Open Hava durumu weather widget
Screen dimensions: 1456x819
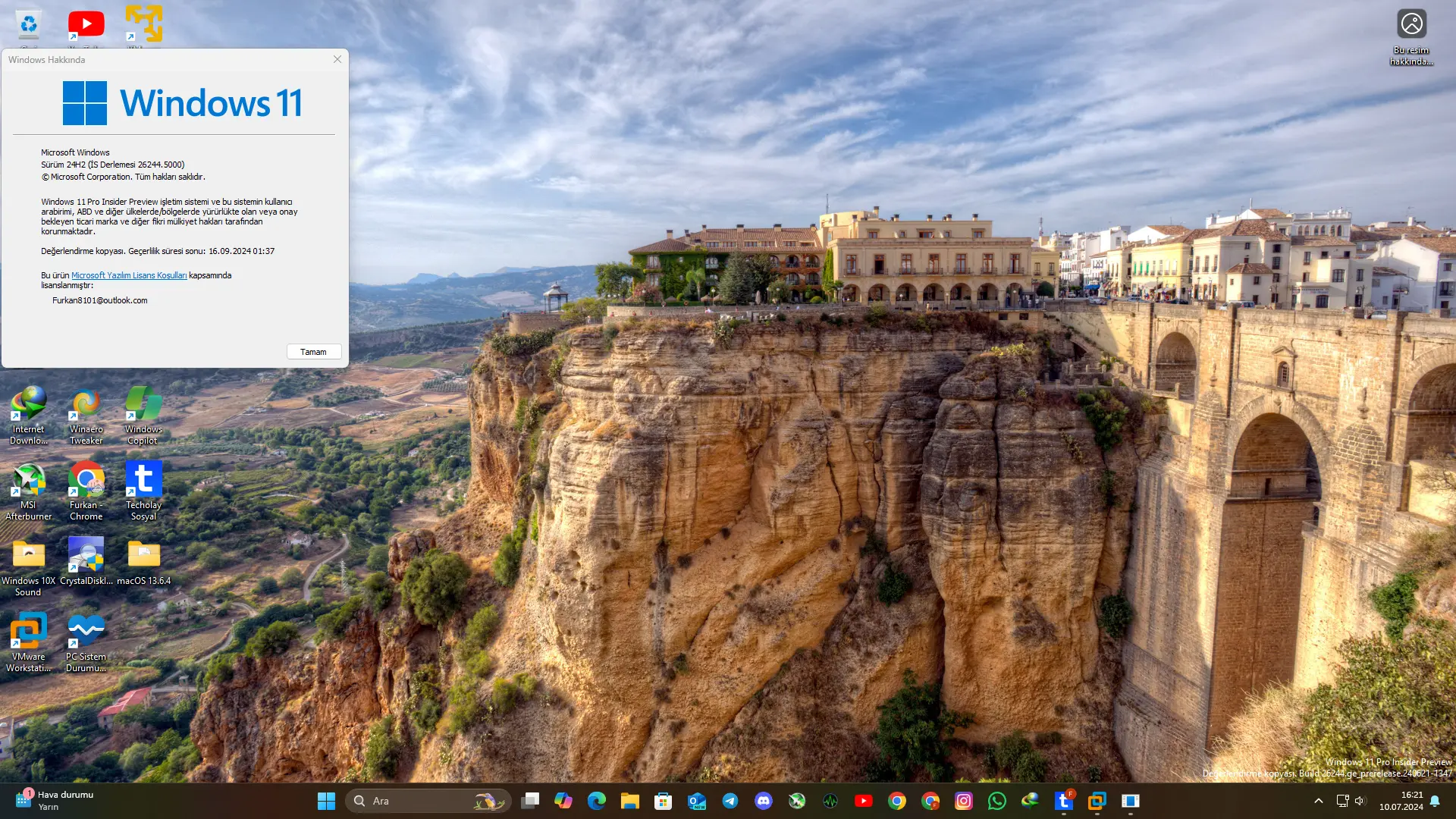(x=55, y=801)
